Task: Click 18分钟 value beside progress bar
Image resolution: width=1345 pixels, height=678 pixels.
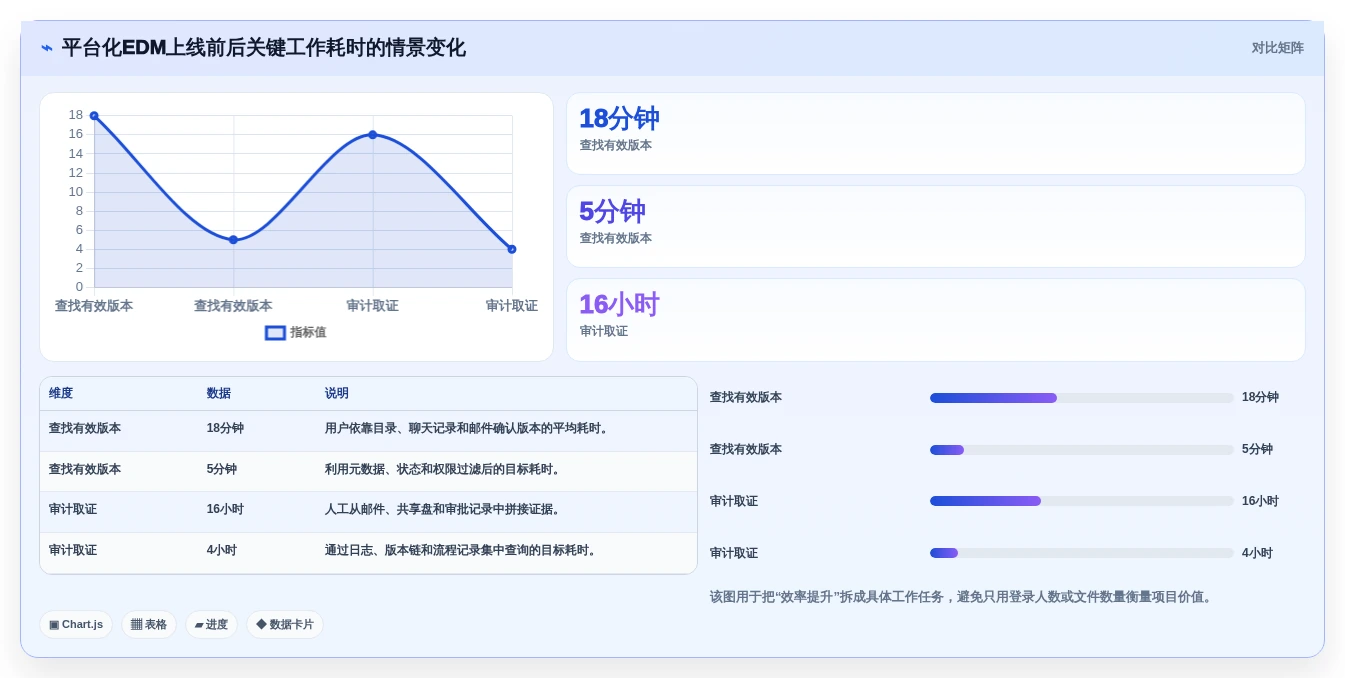Action: click(x=1260, y=398)
